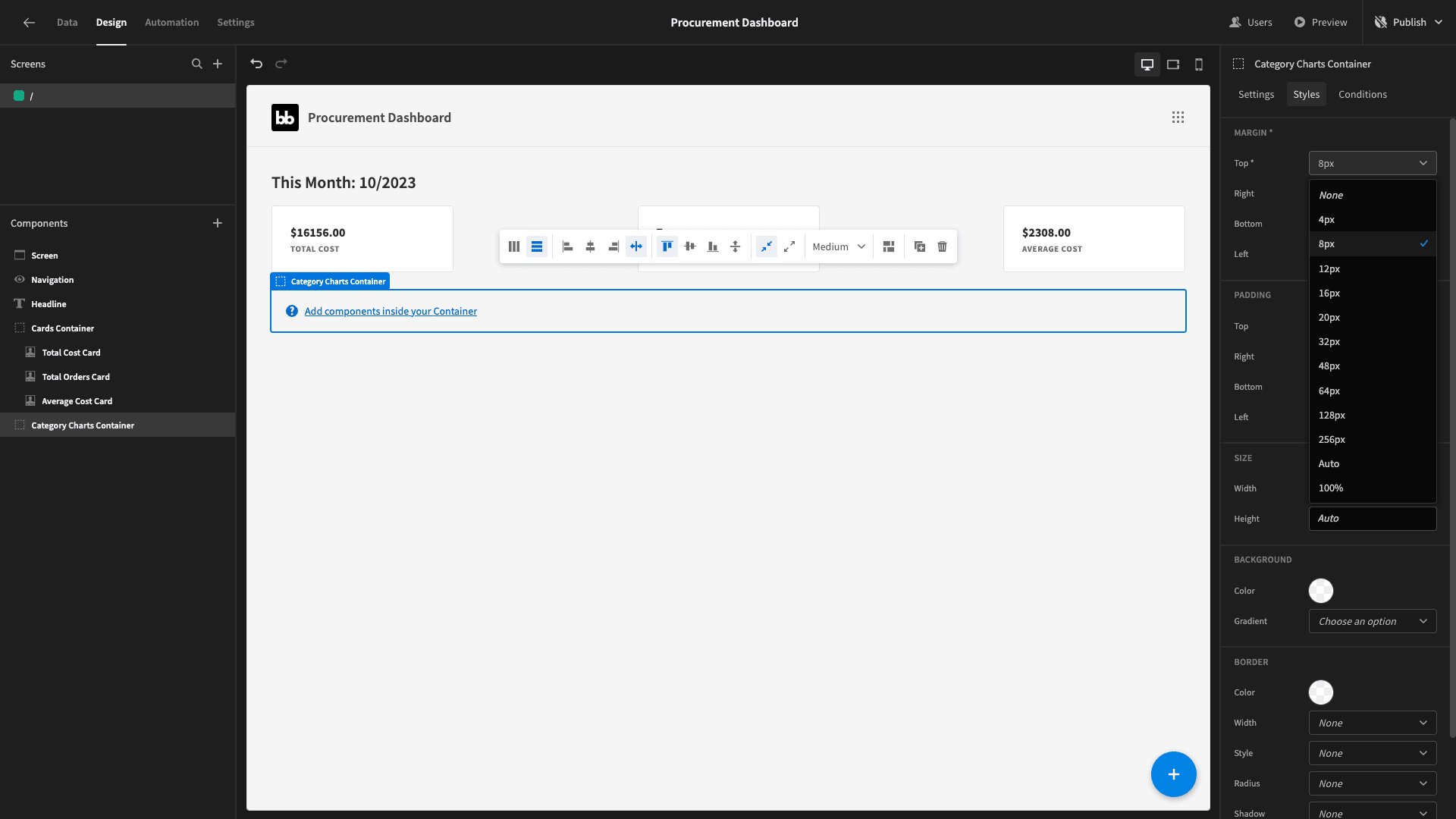Viewport: 1456px width, 819px height.
Task: Switch to the Data tab
Action: coord(67,23)
